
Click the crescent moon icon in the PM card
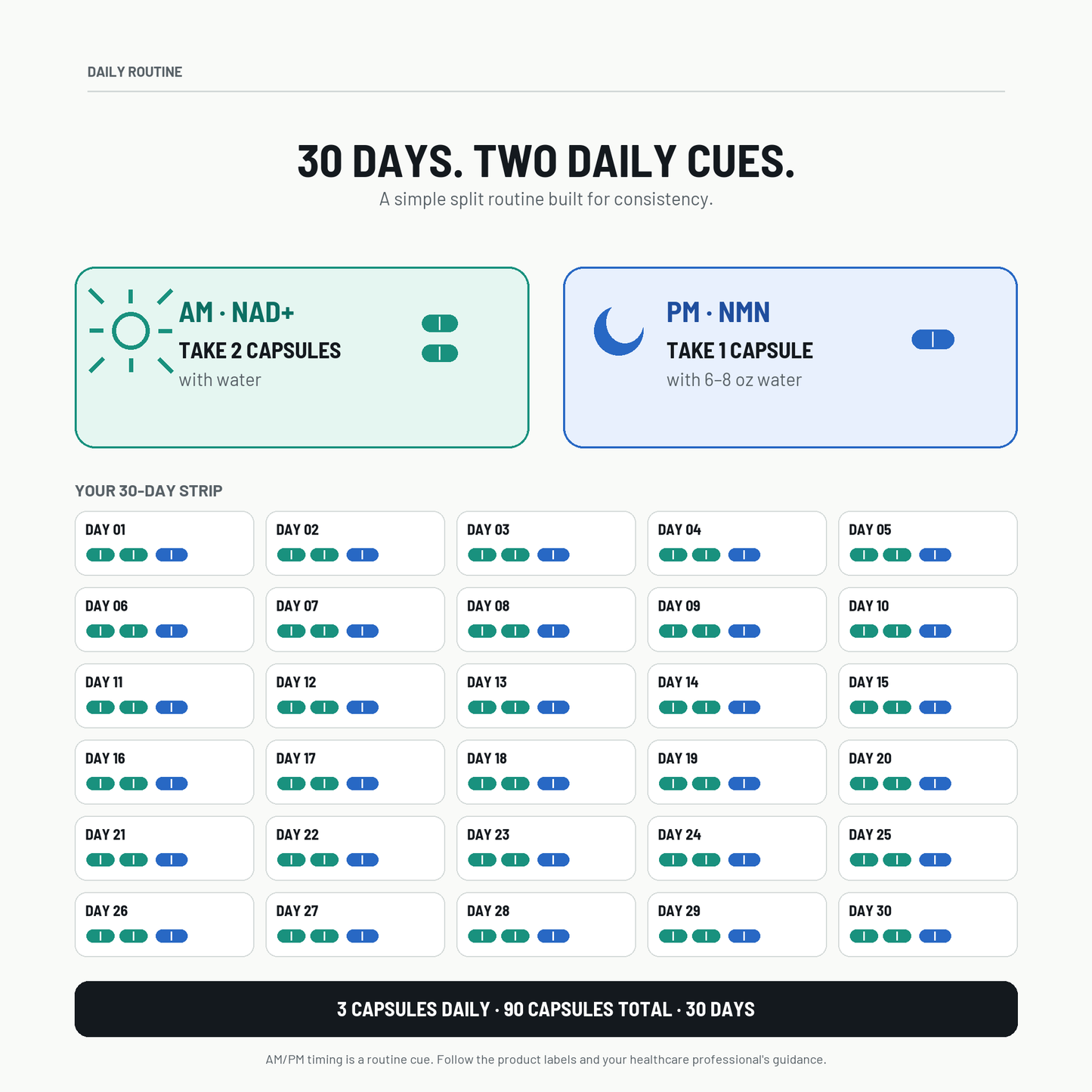coord(618,331)
